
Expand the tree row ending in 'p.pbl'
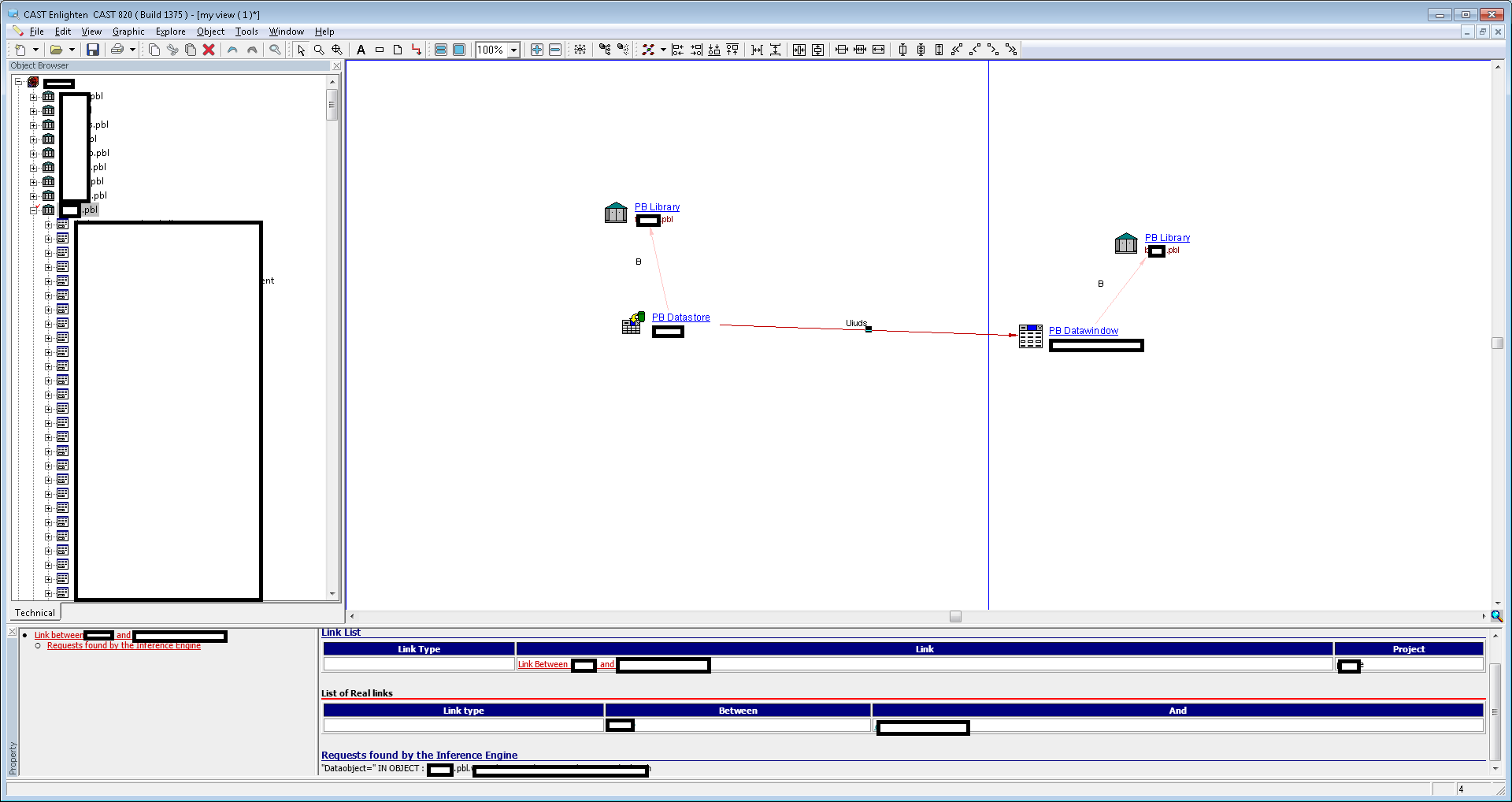coord(34,154)
